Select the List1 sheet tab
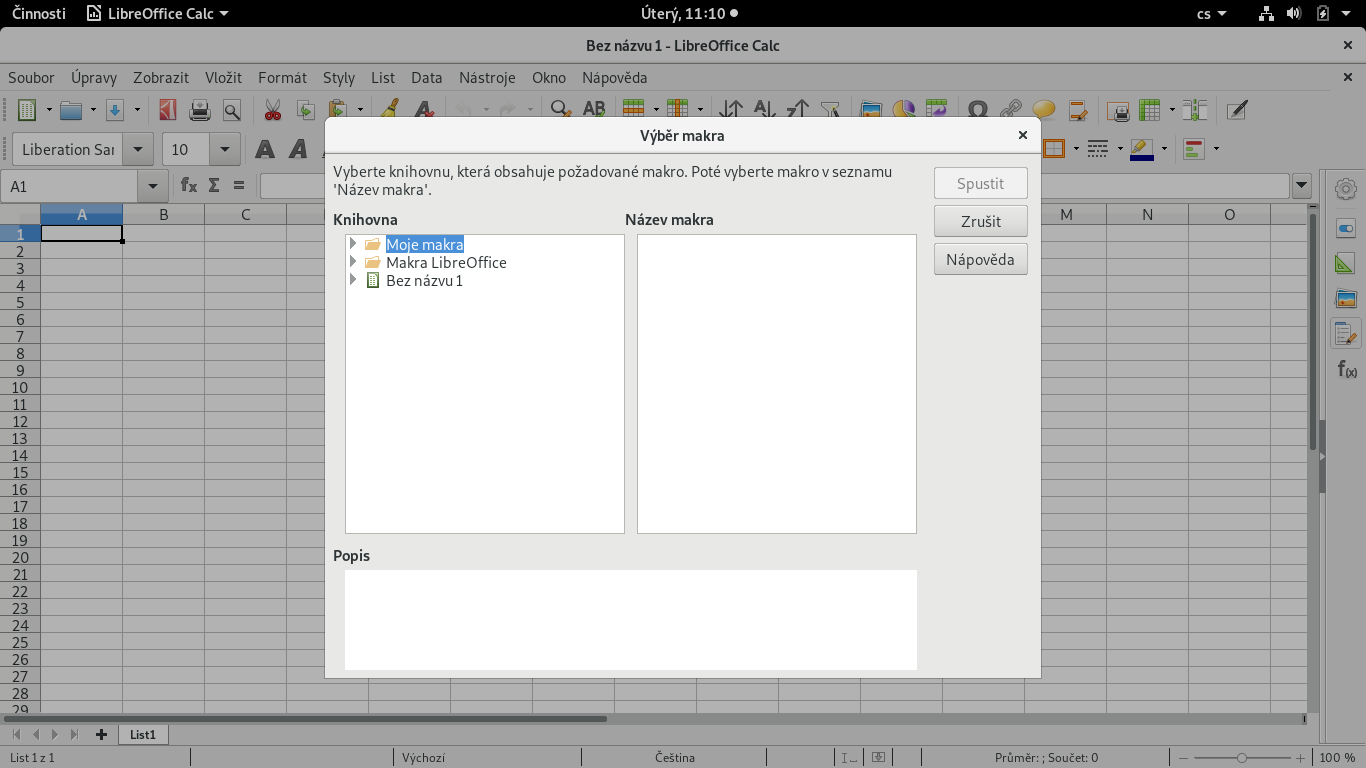This screenshot has height=768, width=1366. 143,734
